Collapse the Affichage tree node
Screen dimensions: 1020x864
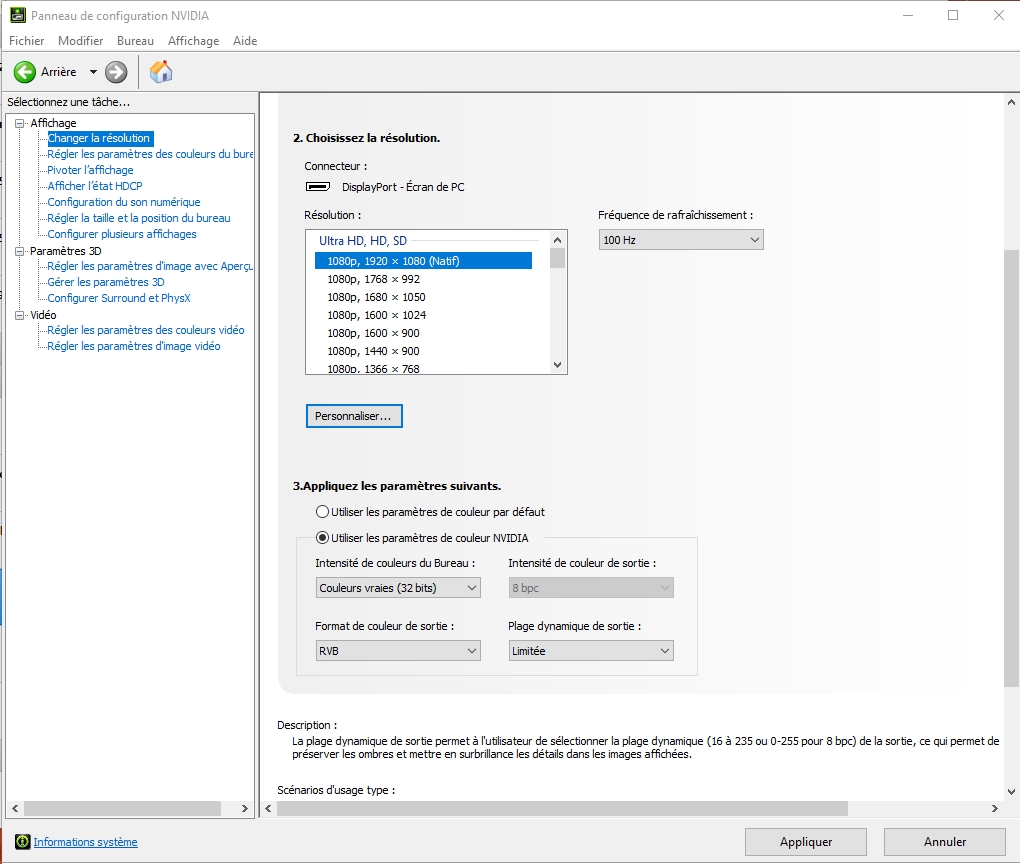(x=20, y=123)
